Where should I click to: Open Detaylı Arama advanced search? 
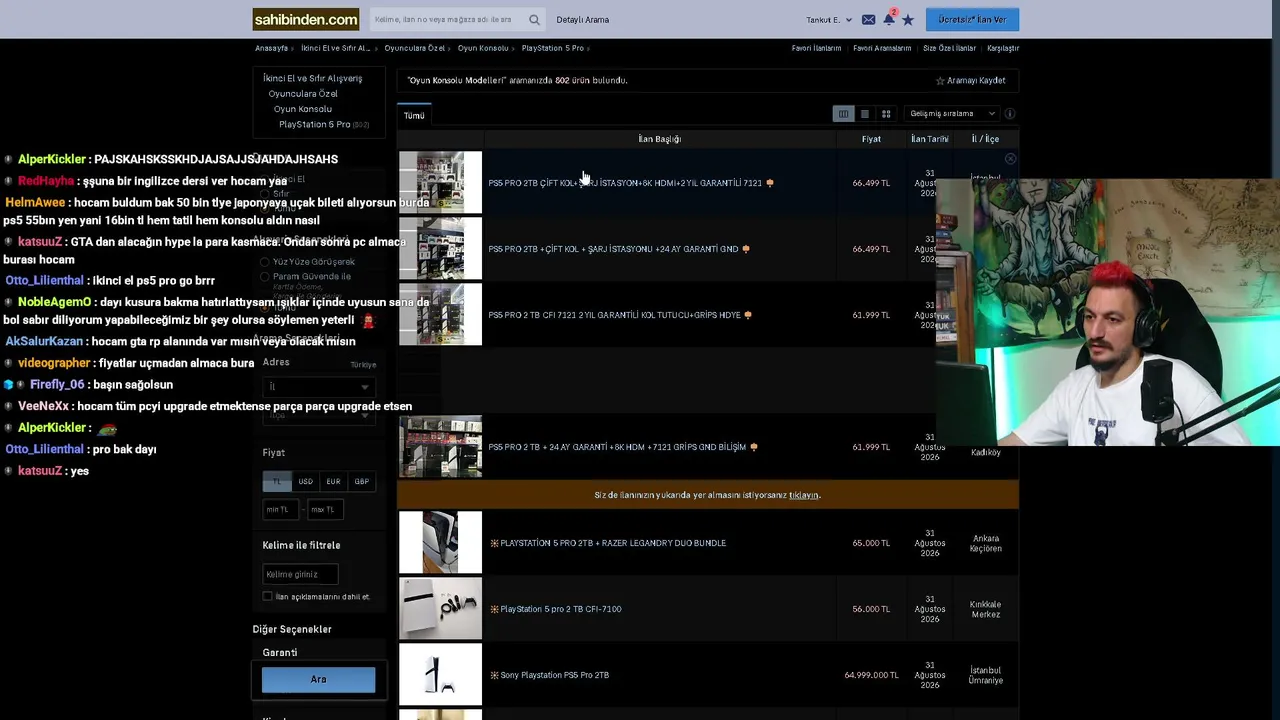point(582,20)
